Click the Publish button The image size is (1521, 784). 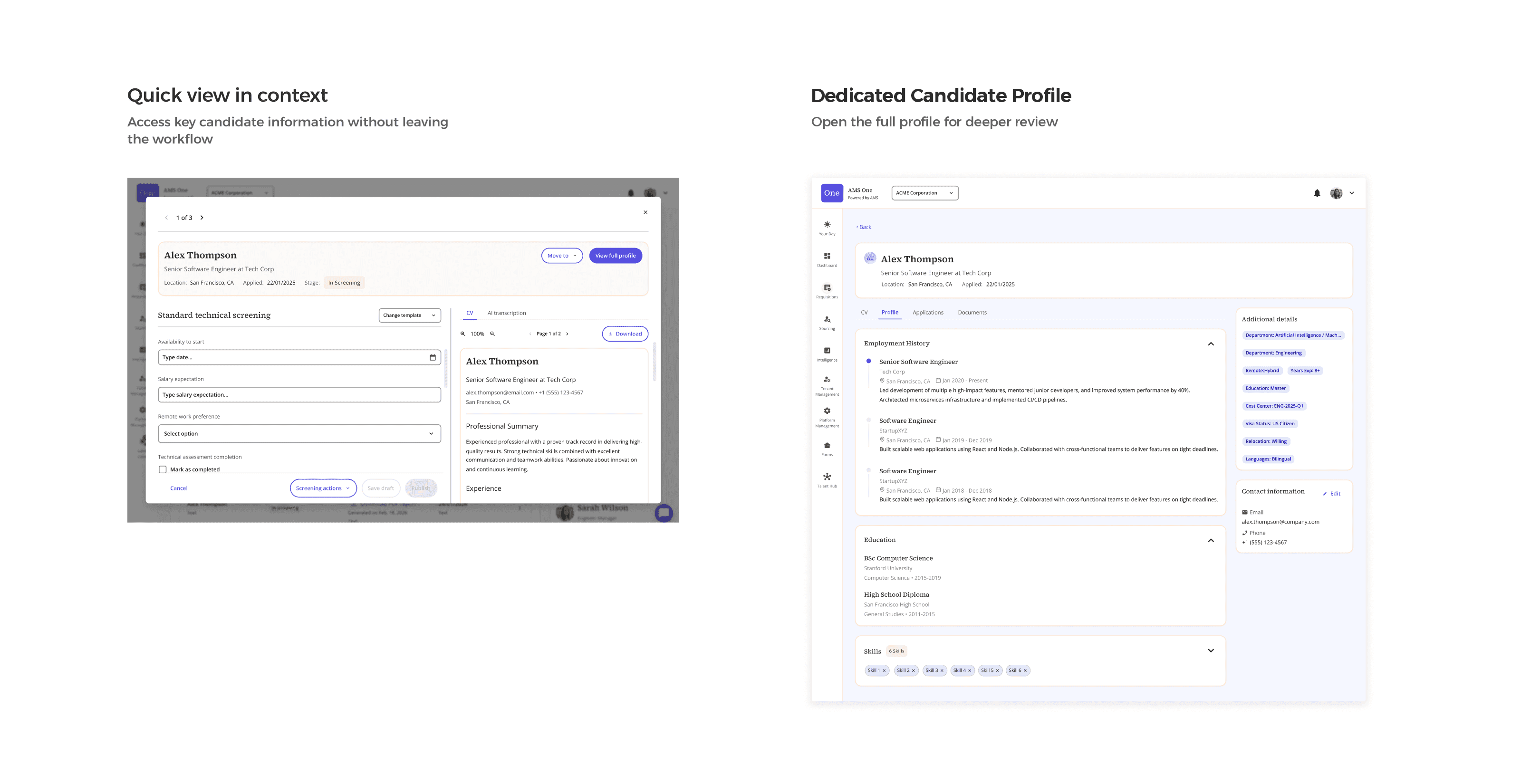pos(421,488)
